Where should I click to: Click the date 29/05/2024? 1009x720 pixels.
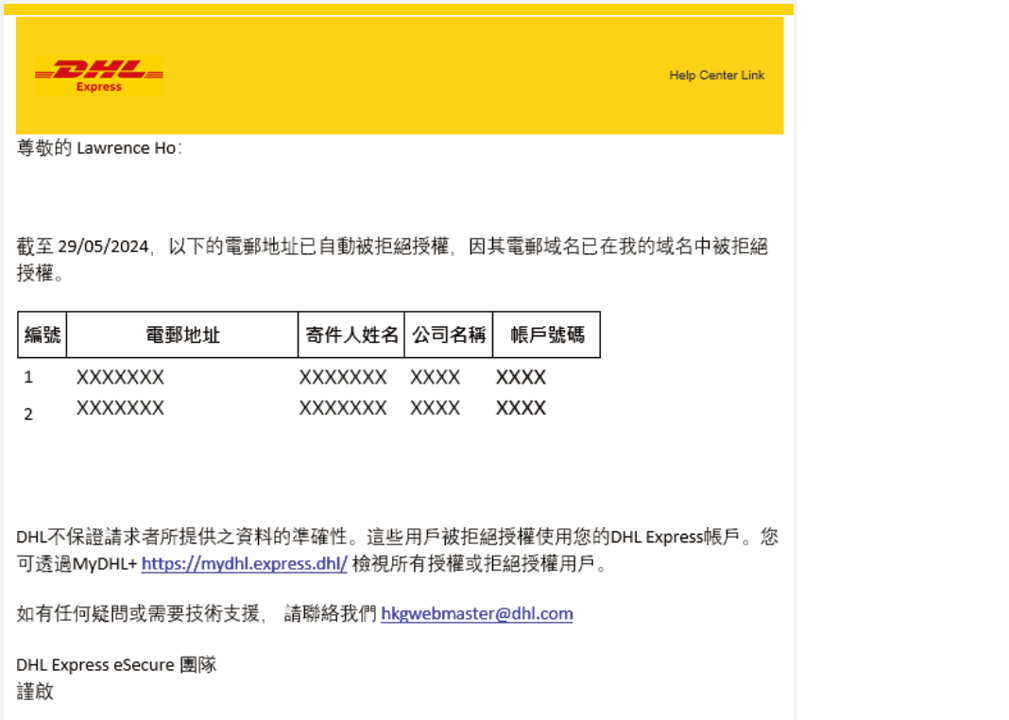[x=103, y=246]
